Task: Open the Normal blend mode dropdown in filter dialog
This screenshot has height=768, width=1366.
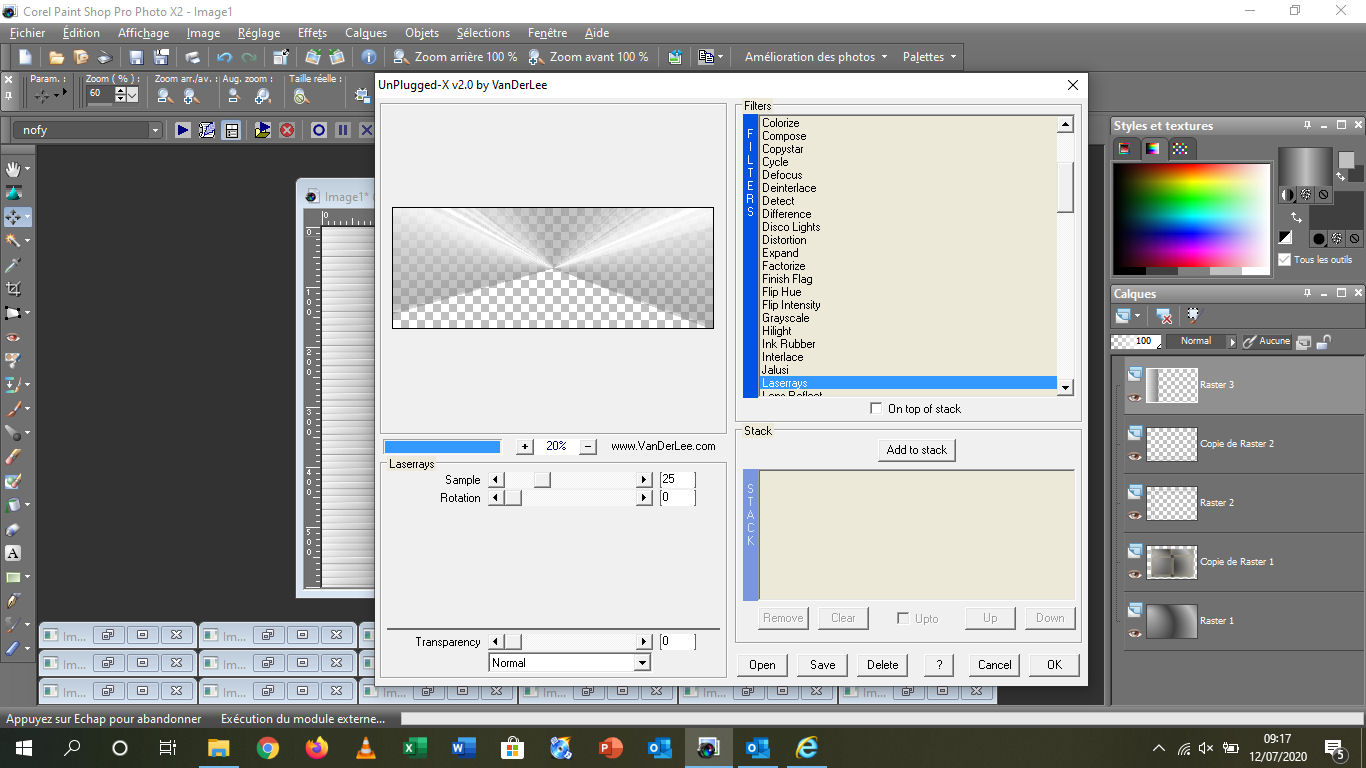Action: (x=642, y=663)
